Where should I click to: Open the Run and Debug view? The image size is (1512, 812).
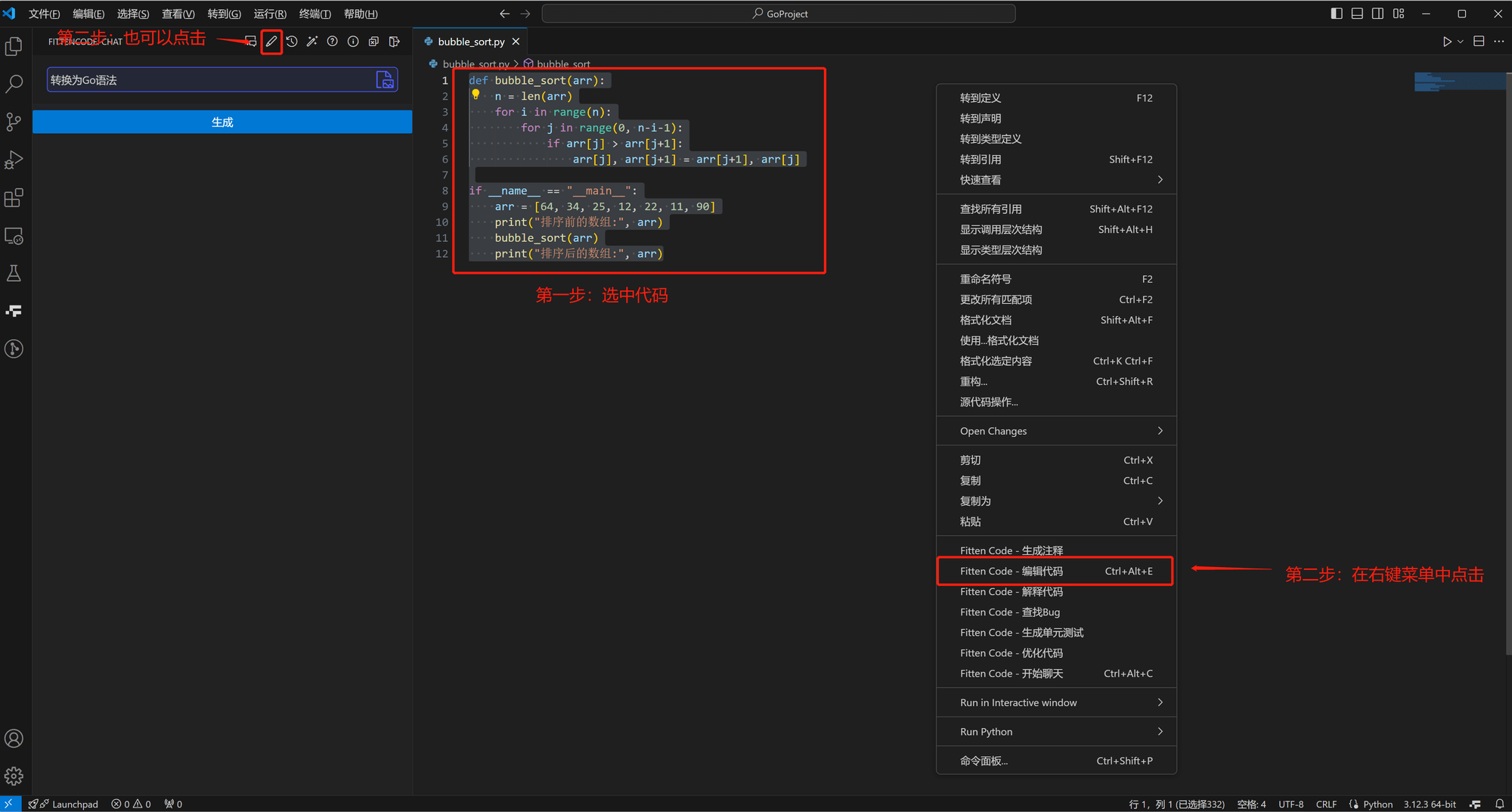[x=14, y=160]
